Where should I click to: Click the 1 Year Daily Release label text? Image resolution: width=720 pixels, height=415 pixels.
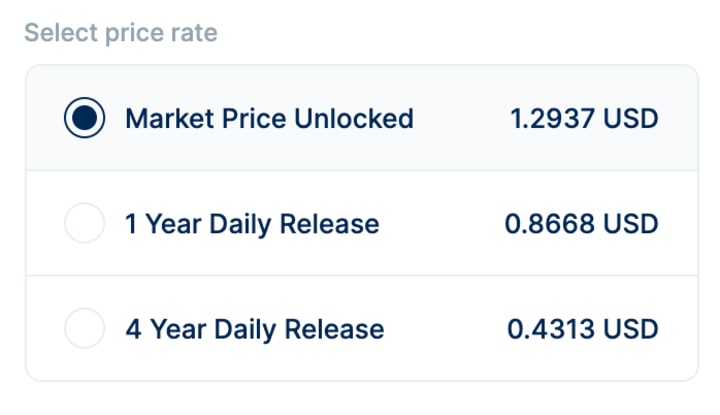(x=253, y=224)
